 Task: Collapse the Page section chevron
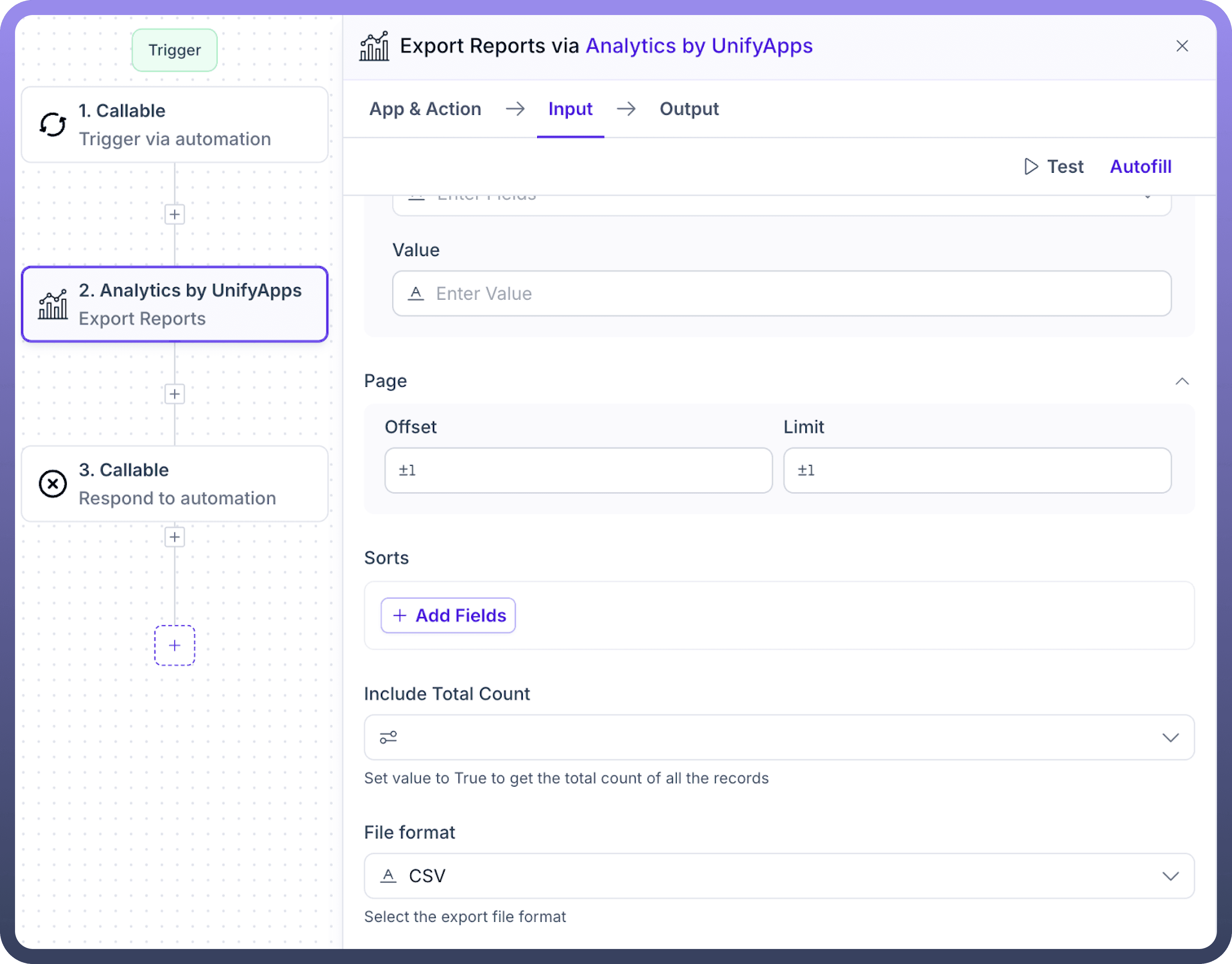(1182, 382)
